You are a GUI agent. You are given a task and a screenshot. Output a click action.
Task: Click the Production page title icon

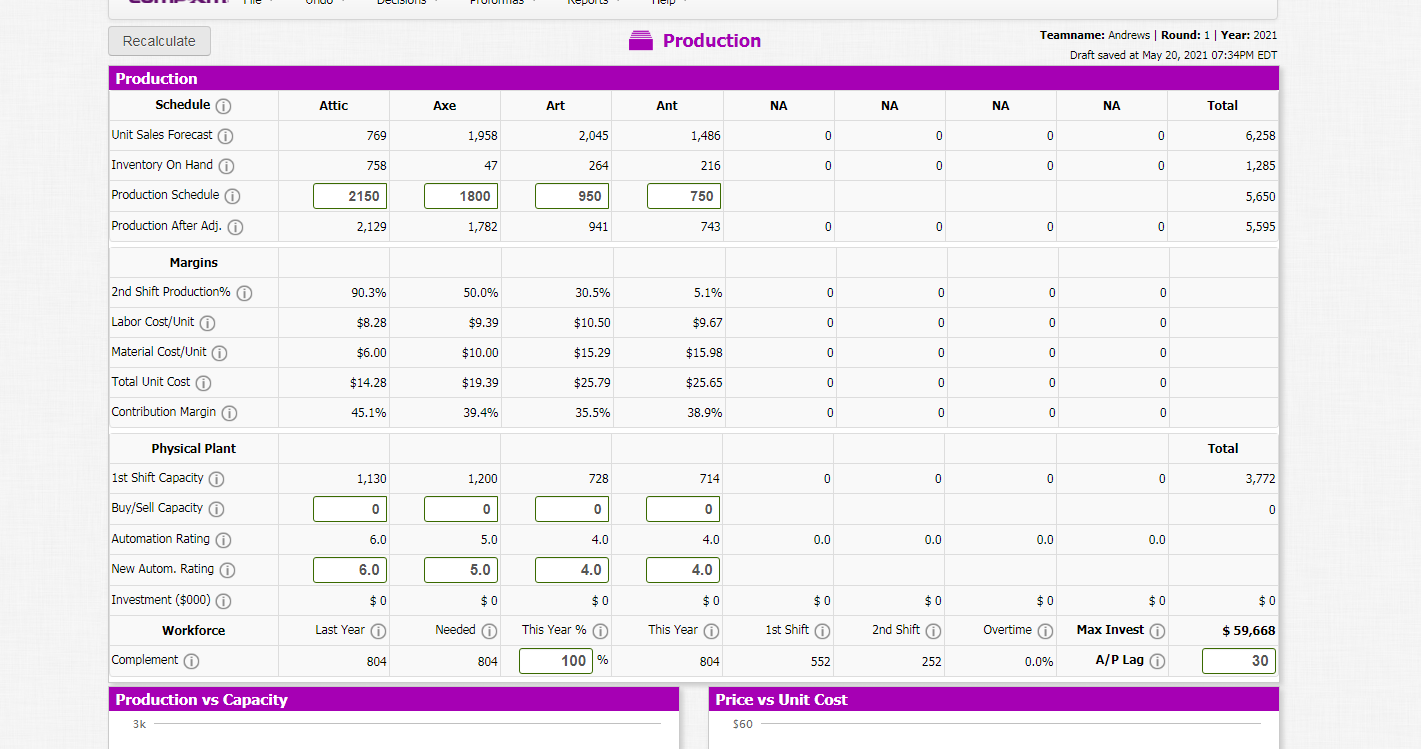click(640, 41)
